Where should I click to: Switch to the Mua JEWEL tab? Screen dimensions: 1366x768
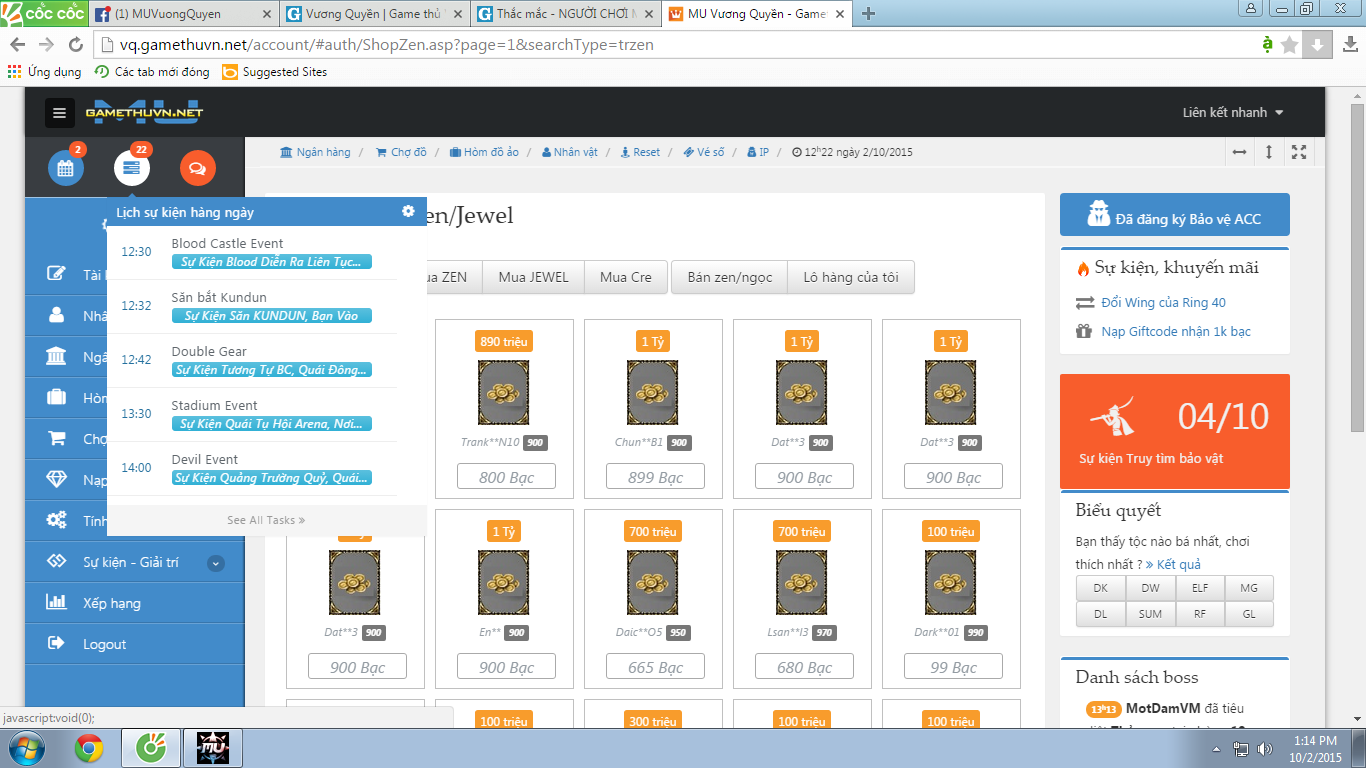(x=533, y=277)
